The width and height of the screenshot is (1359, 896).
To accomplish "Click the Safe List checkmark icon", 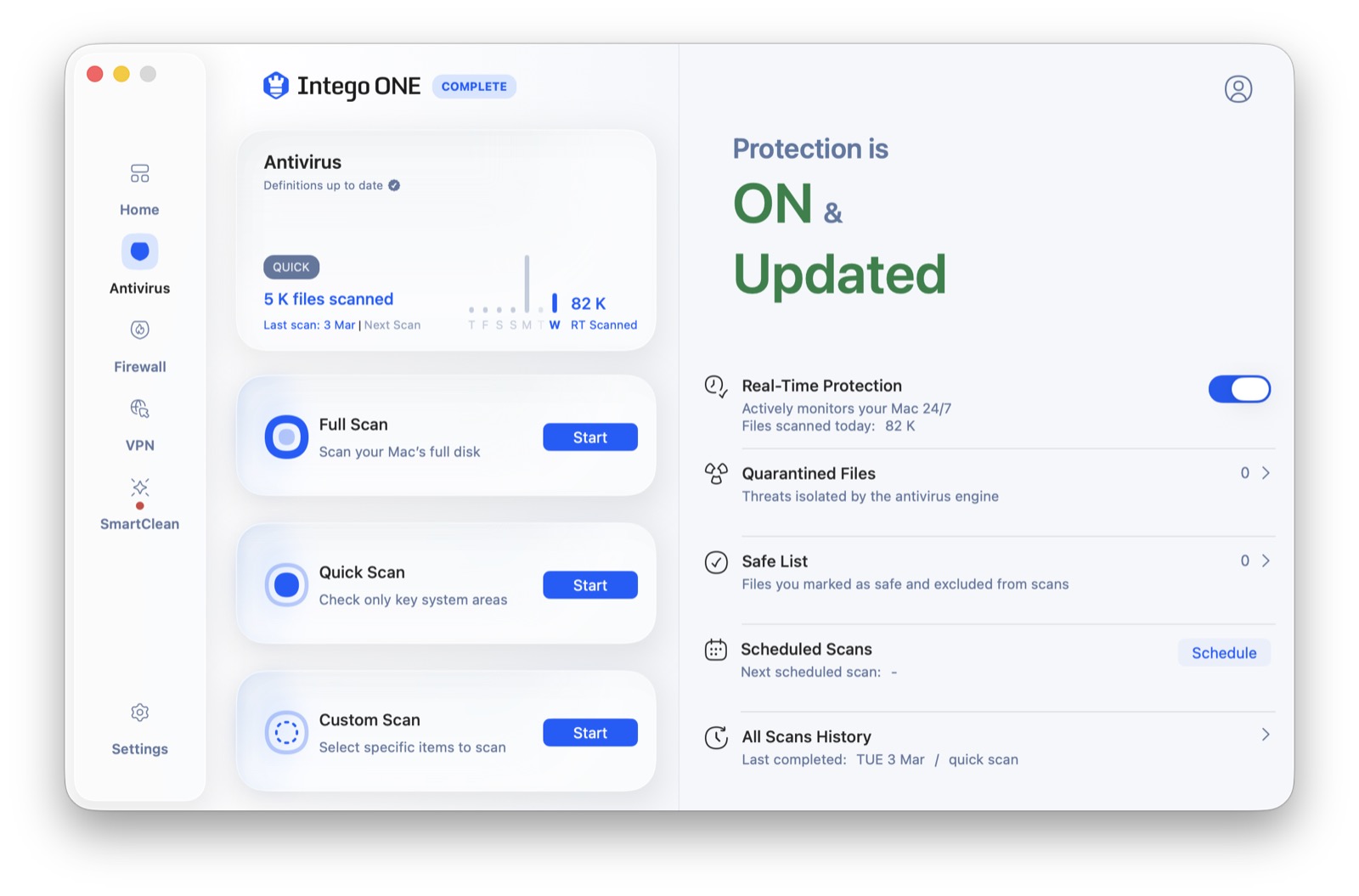I will coord(716,562).
